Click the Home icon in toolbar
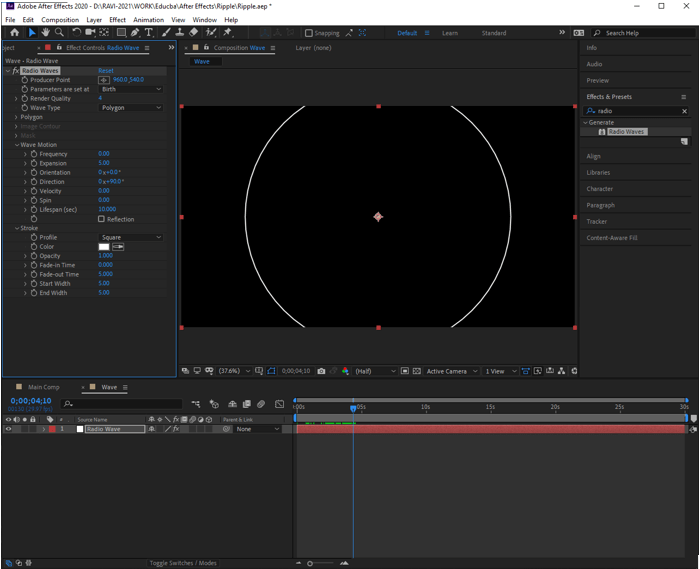700x569 pixels. click(x=15, y=33)
